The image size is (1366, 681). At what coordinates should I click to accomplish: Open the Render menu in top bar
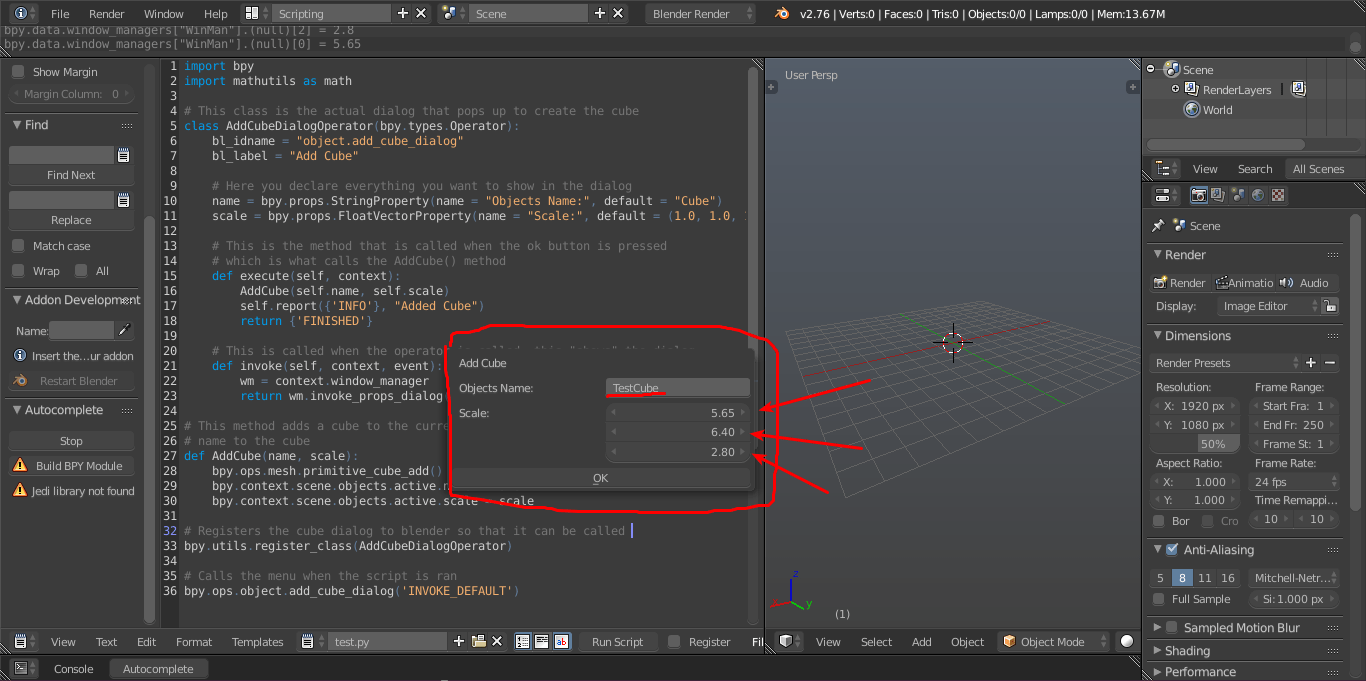click(107, 14)
